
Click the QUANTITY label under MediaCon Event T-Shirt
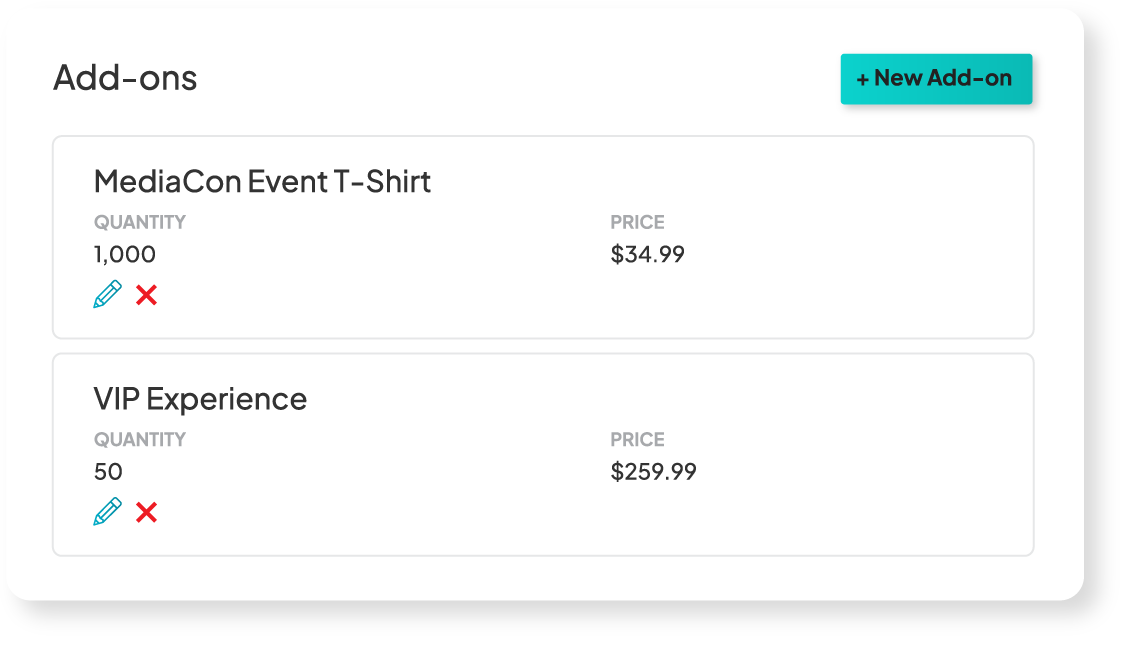[139, 222]
